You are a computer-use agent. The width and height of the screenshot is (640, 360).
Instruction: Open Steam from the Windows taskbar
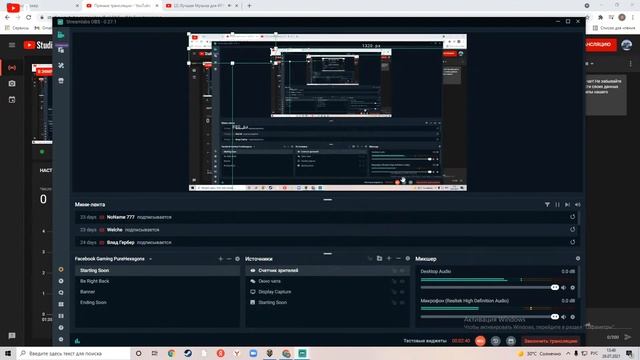point(188,353)
